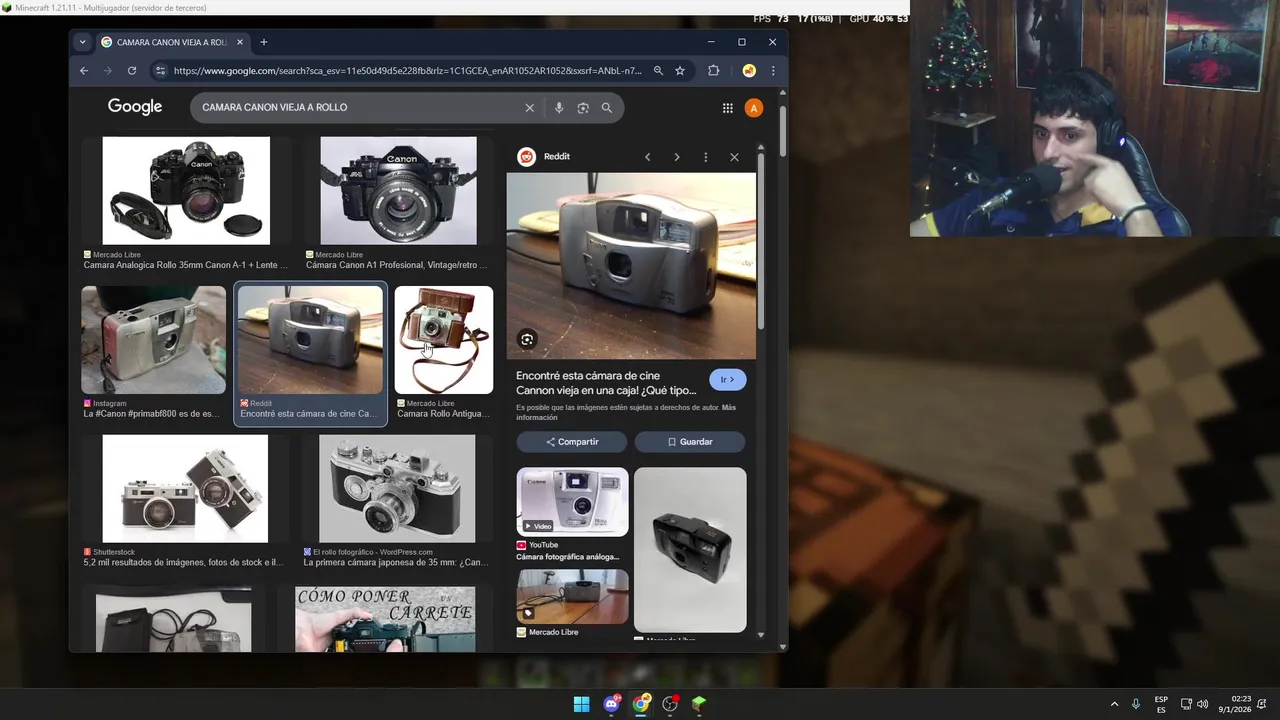Show hidden system tray icons
The image size is (1280, 720).
point(1114,704)
